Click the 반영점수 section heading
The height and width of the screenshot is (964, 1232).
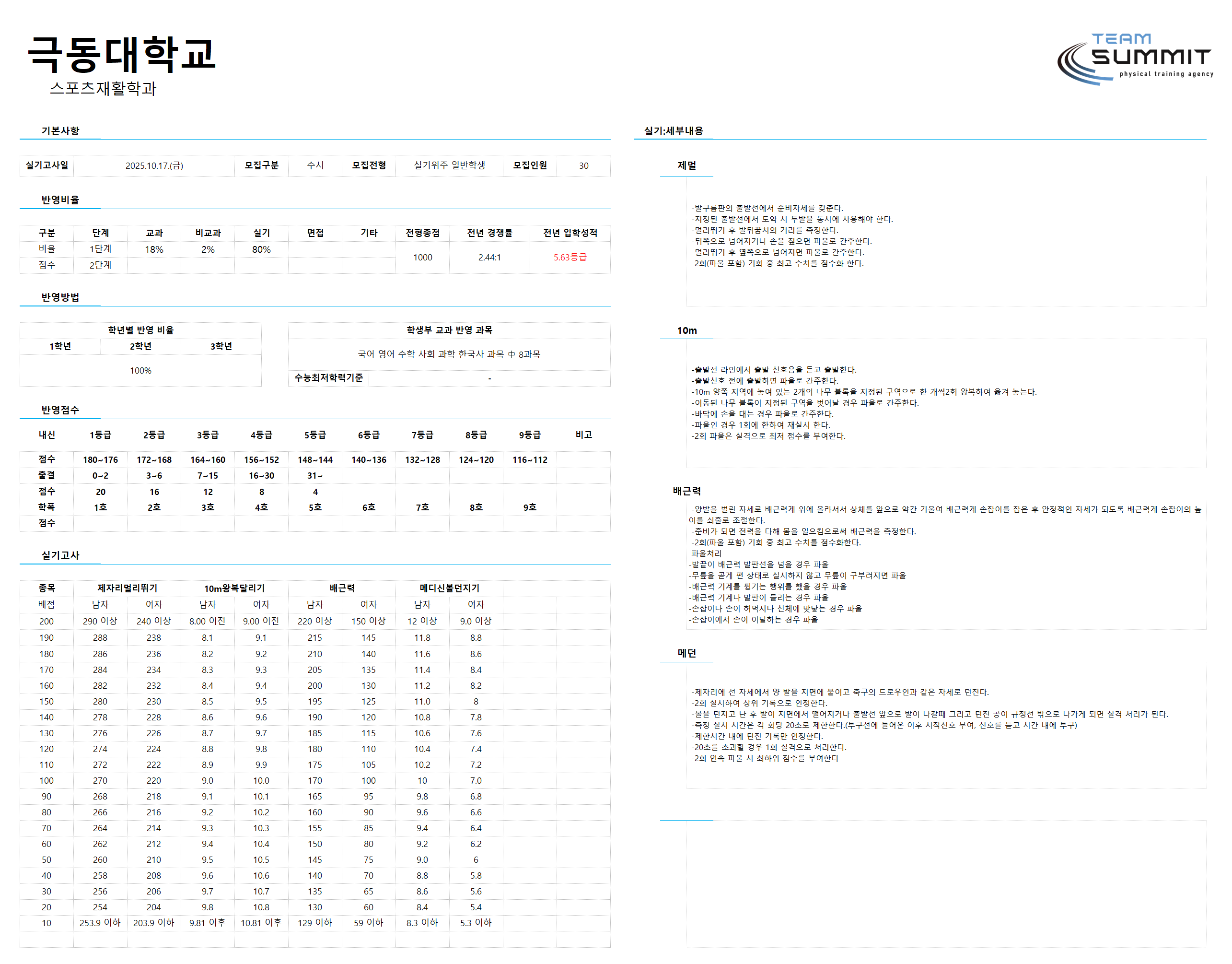(x=60, y=410)
